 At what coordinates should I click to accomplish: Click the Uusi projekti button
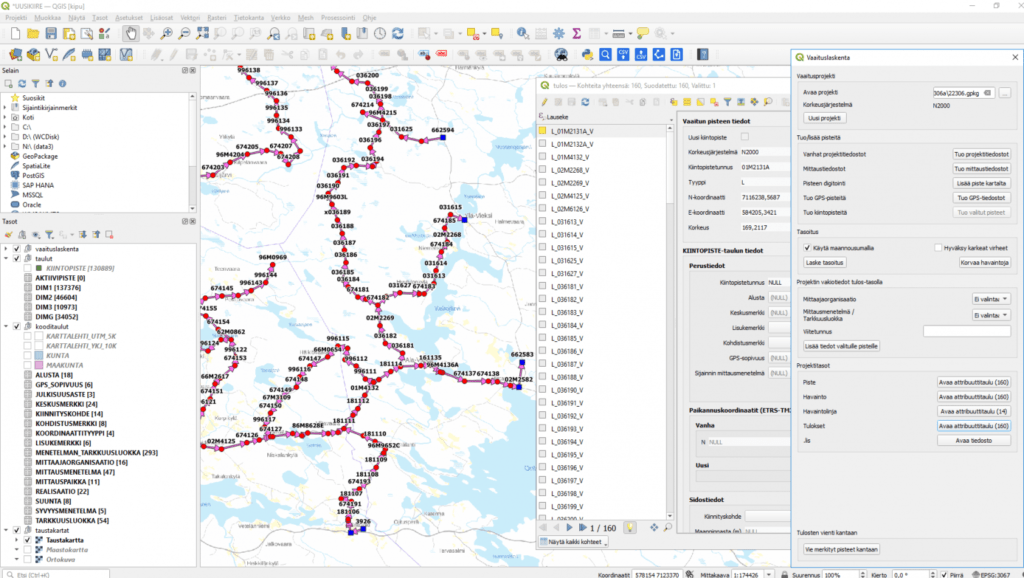click(x=825, y=117)
